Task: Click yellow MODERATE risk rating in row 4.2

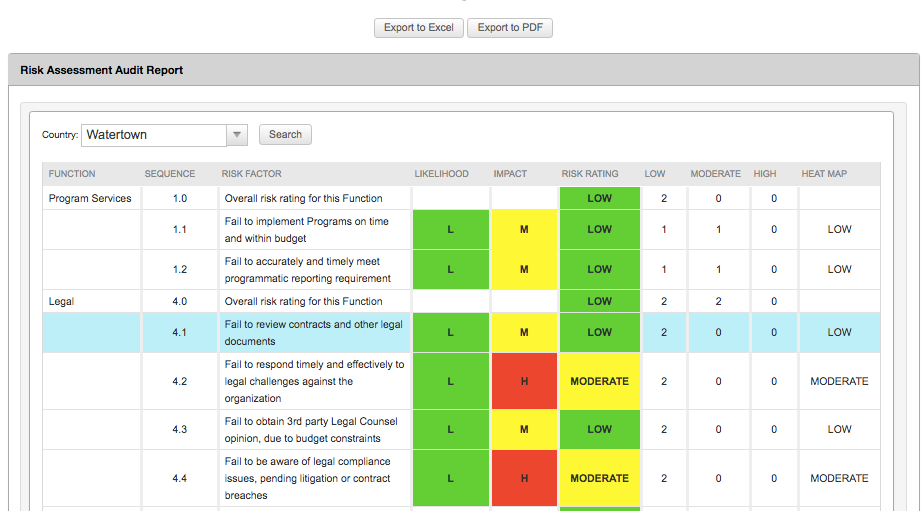Action: [599, 381]
